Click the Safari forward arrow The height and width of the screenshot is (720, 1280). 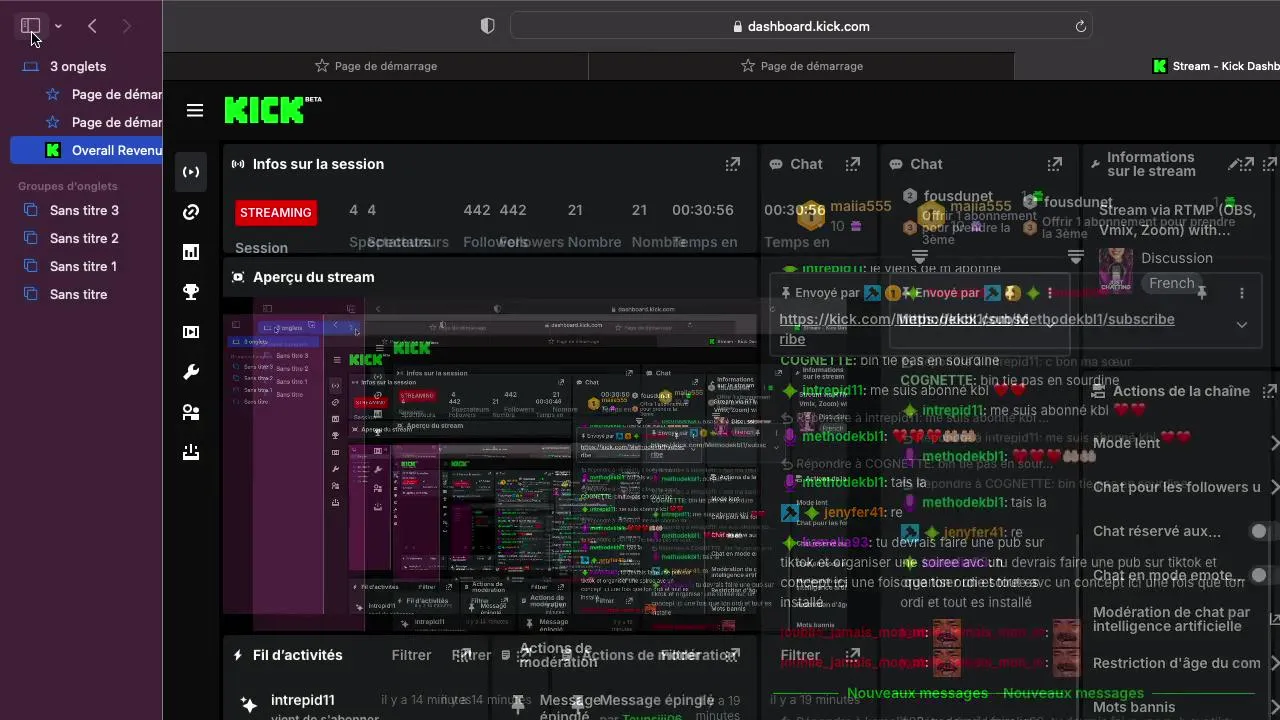[126, 26]
